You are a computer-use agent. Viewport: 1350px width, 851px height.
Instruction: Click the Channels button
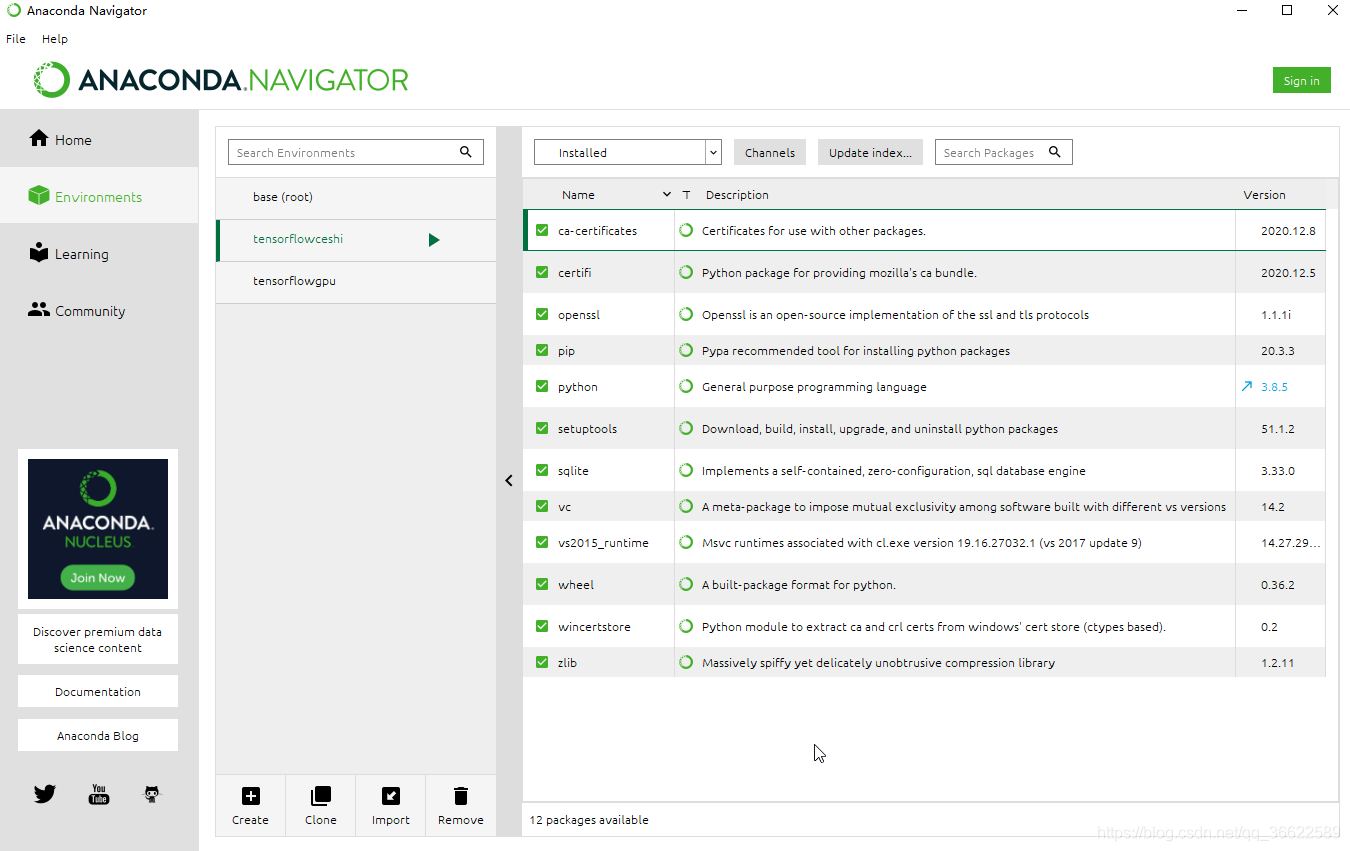click(770, 152)
